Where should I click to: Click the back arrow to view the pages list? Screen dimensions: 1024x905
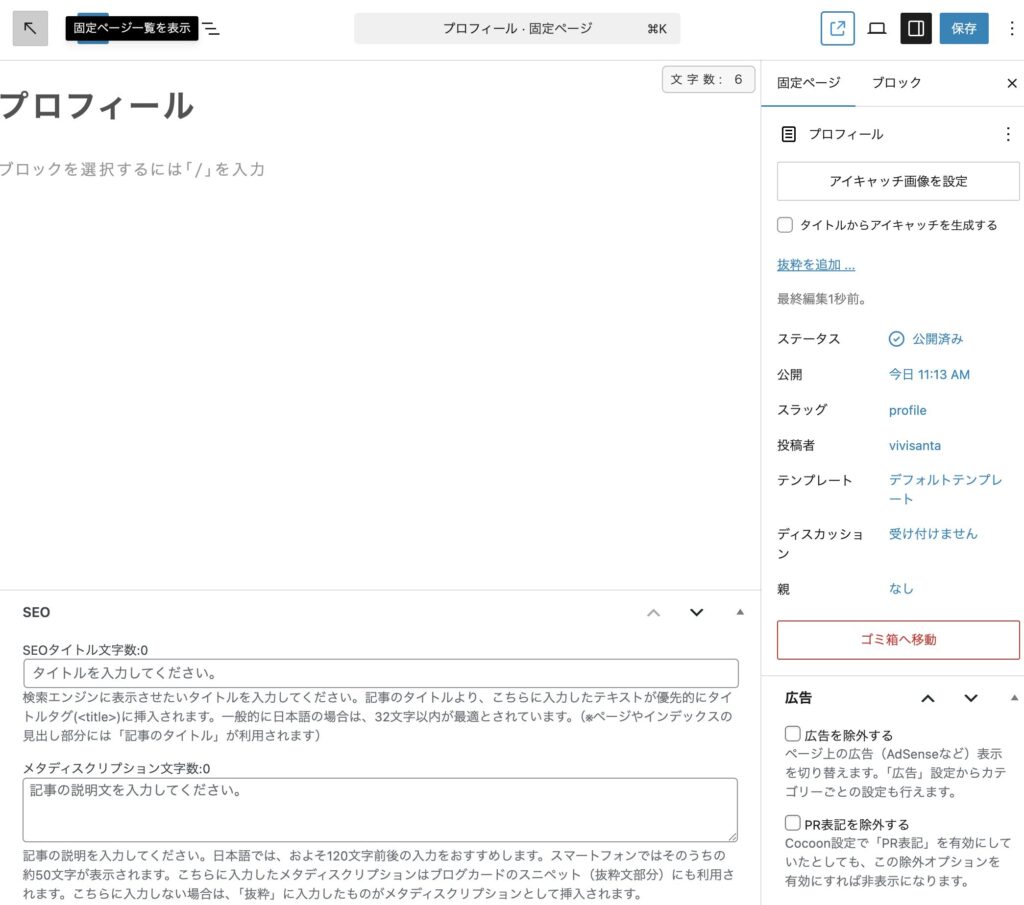pos(30,28)
